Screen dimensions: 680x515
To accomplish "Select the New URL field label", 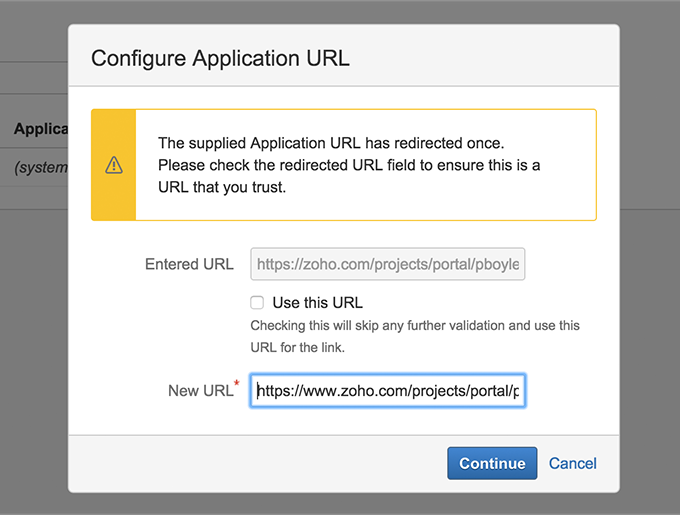I will 199,391.
